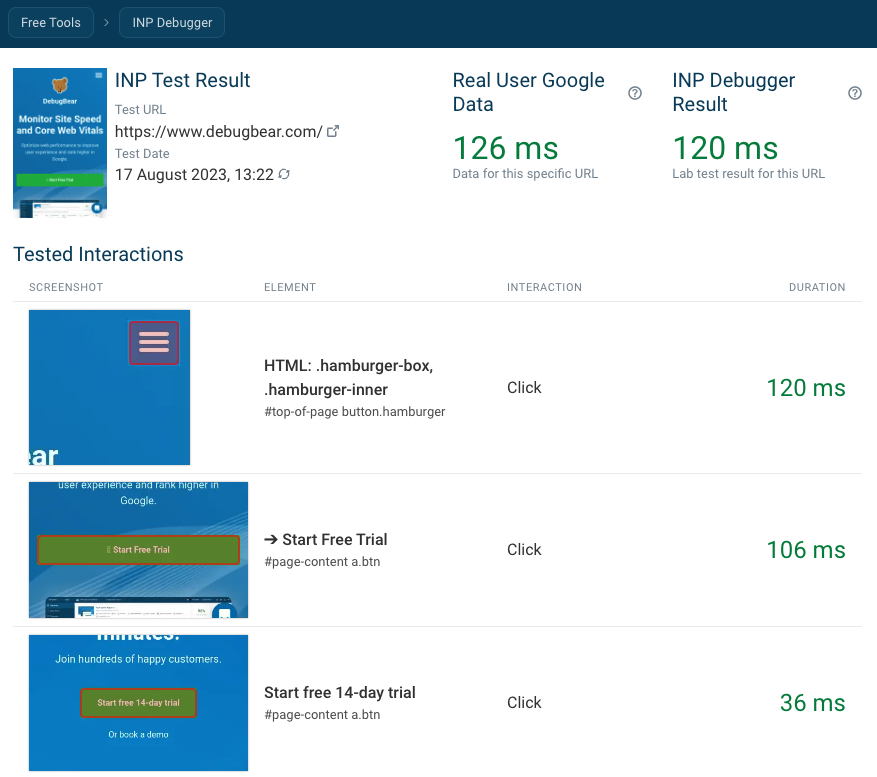Select the Start Free Trial element title
The width and height of the screenshot is (877, 777).
coord(325,540)
